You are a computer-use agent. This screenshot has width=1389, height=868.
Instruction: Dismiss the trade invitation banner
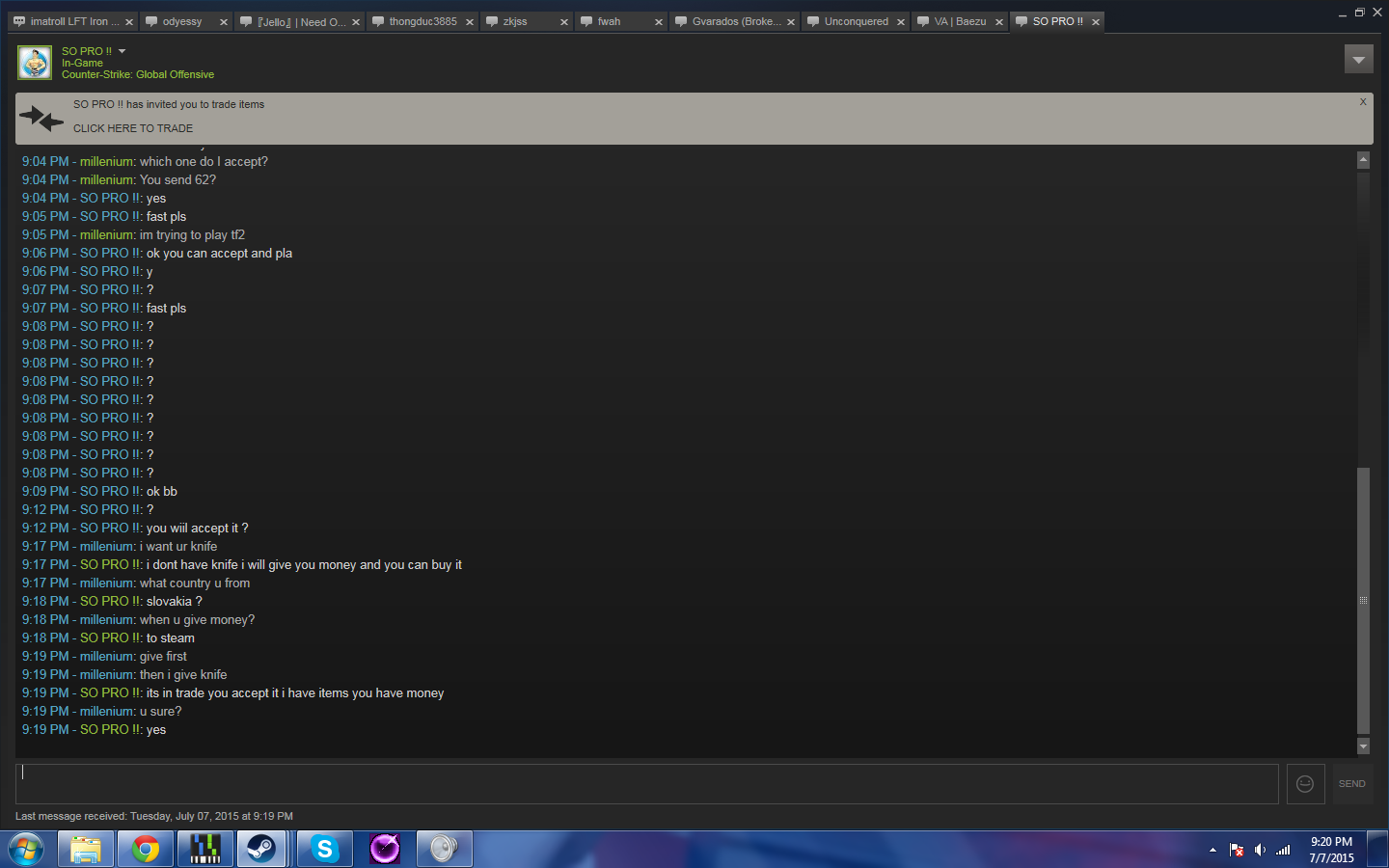[1363, 102]
